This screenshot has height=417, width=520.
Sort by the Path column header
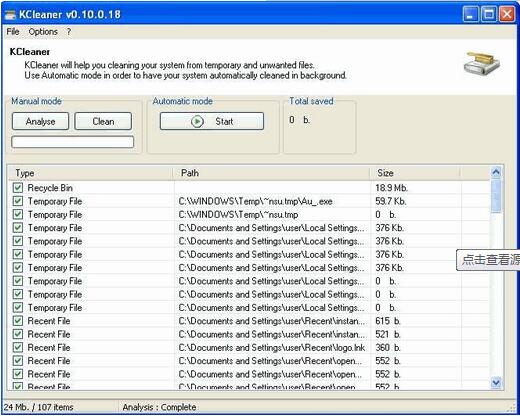pyautogui.click(x=271, y=173)
